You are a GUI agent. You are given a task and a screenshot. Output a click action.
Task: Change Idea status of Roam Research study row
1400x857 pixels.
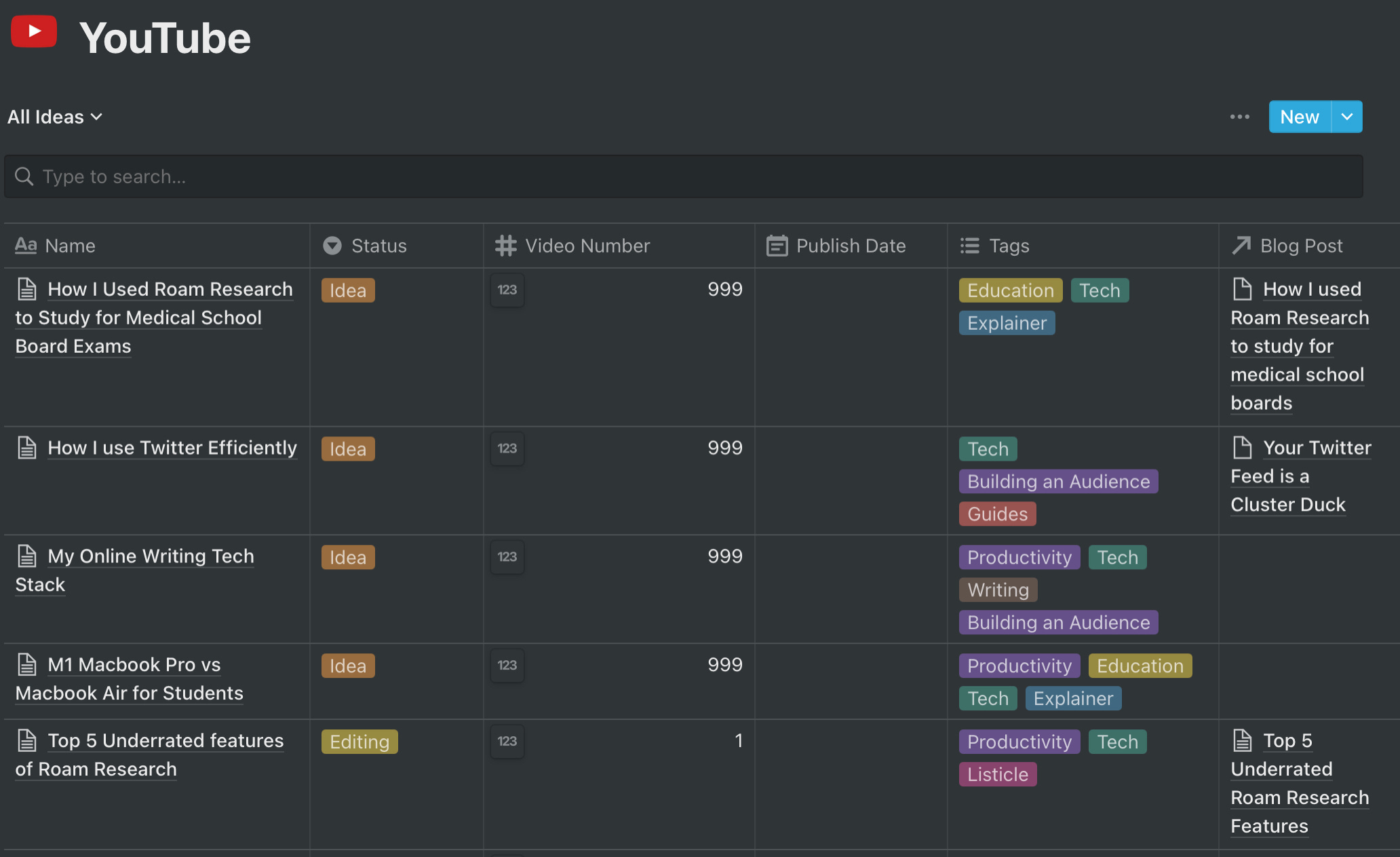tap(348, 290)
